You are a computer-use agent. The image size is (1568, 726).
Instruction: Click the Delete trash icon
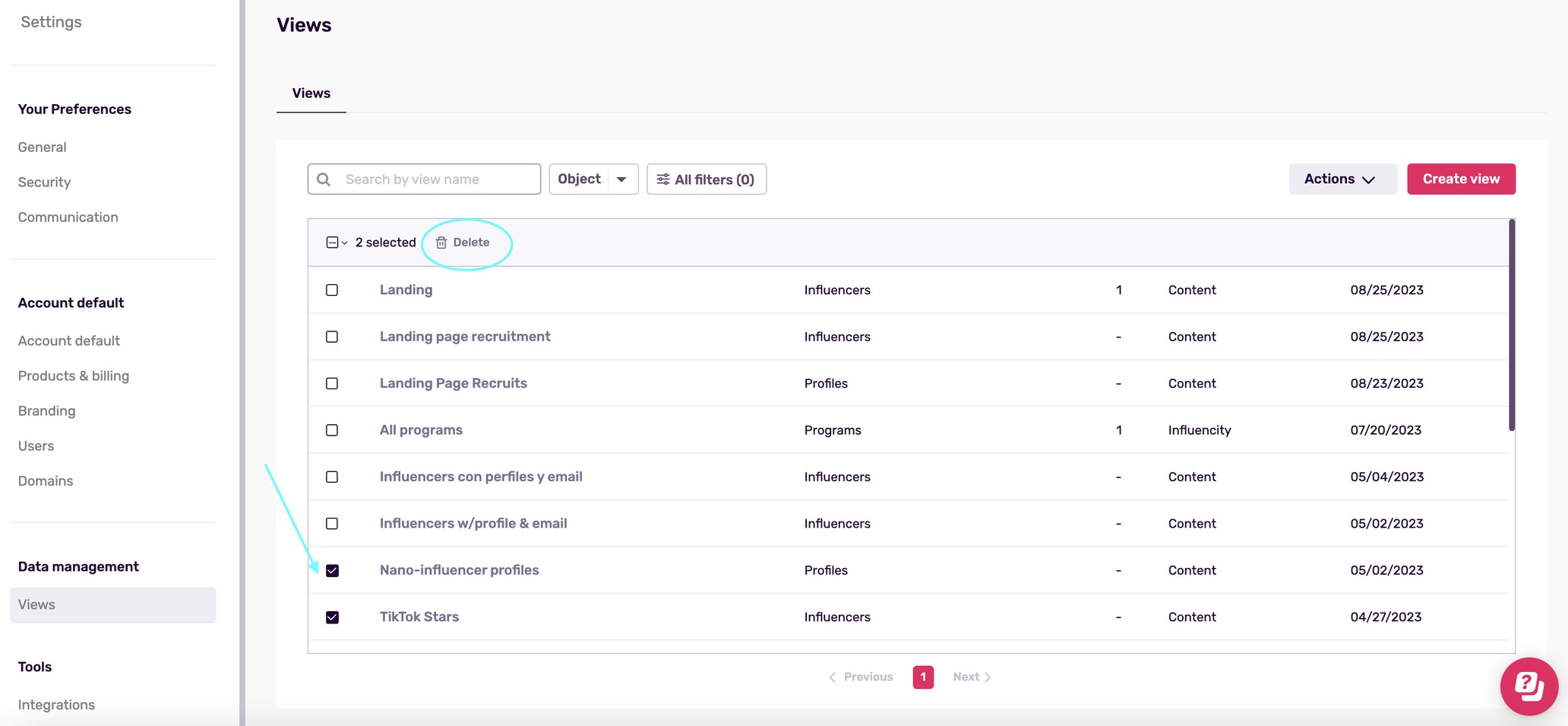[x=441, y=243]
